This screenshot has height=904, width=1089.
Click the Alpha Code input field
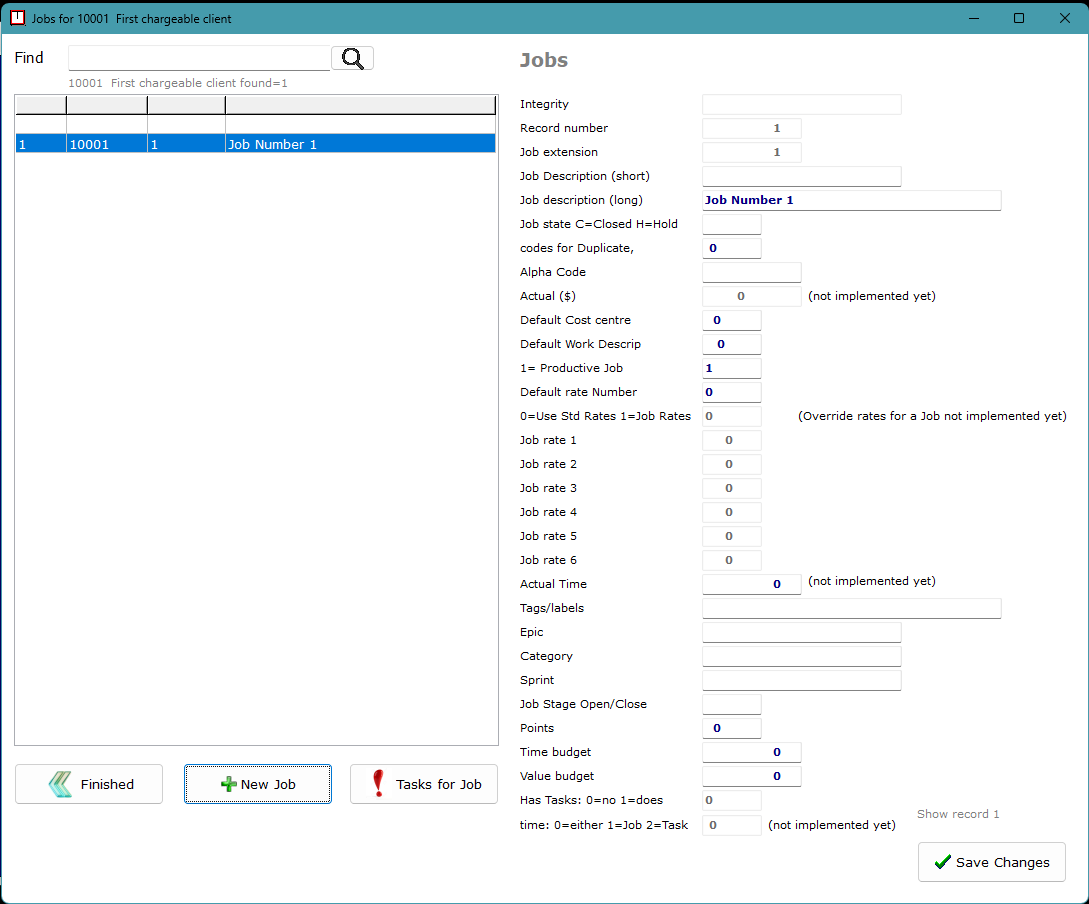click(751, 272)
